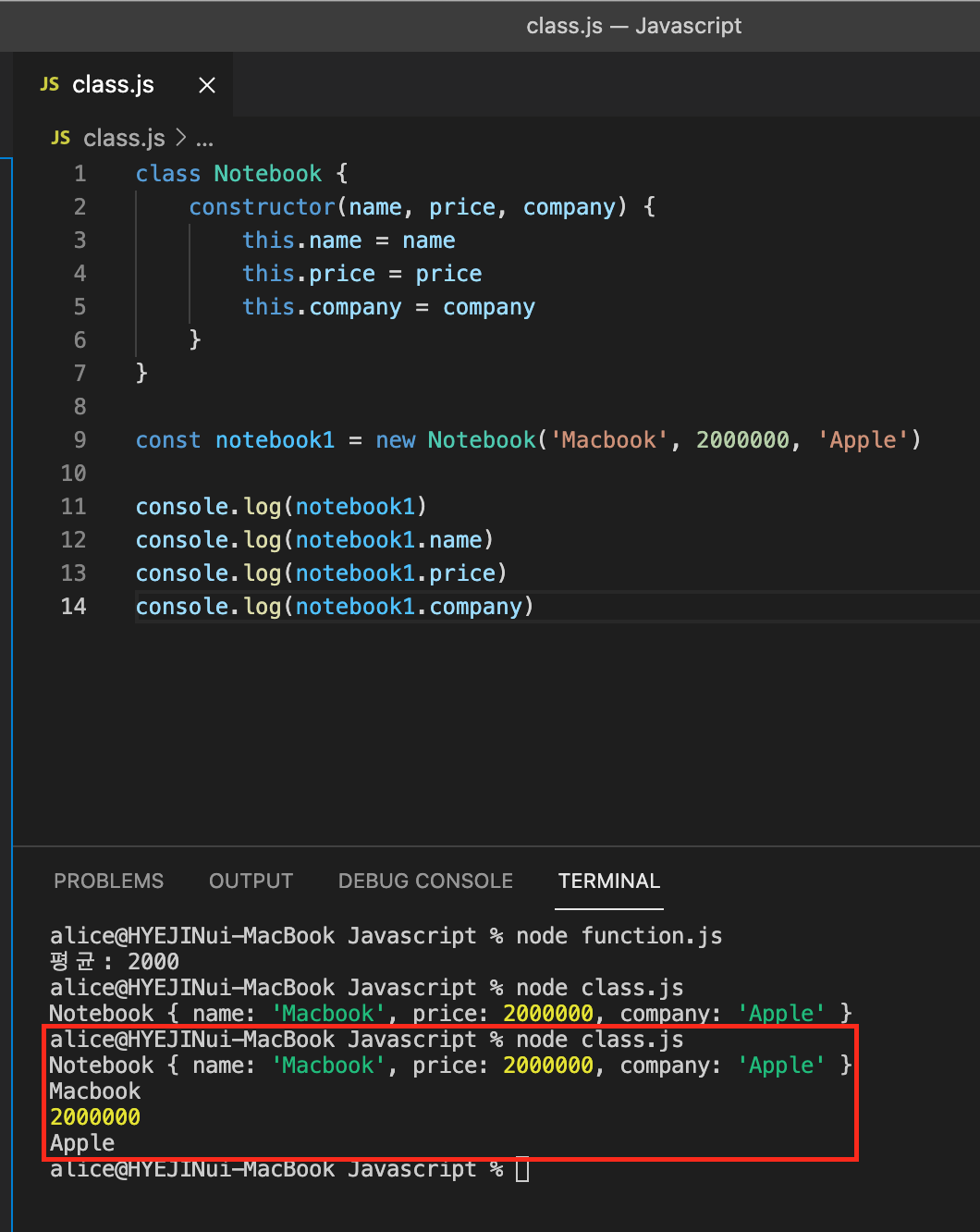Click the 'this.name = name' line
Viewport: 980px width, 1232px height.
pos(349,240)
